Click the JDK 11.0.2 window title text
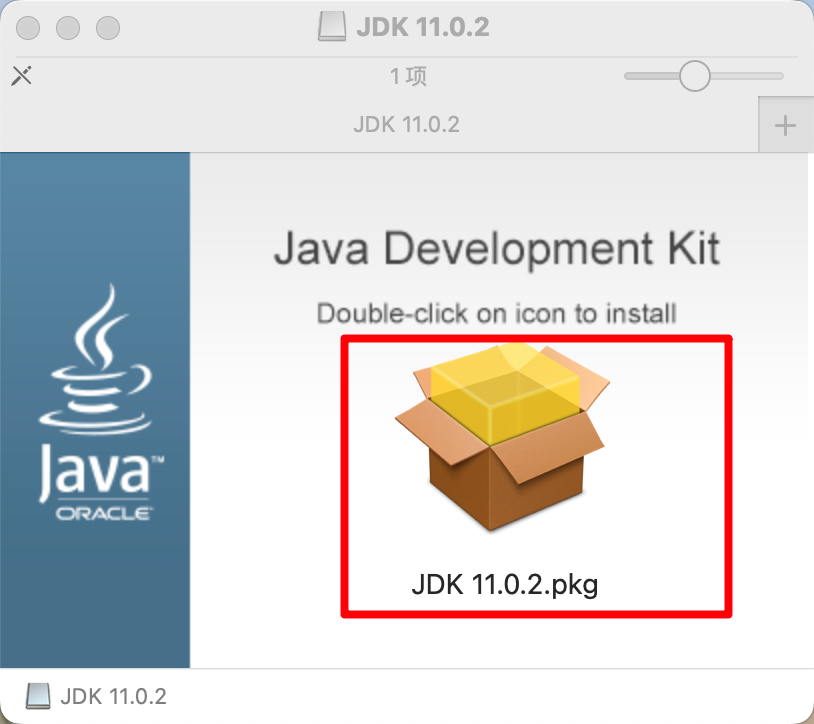The image size is (814, 724). [x=423, y=27]
